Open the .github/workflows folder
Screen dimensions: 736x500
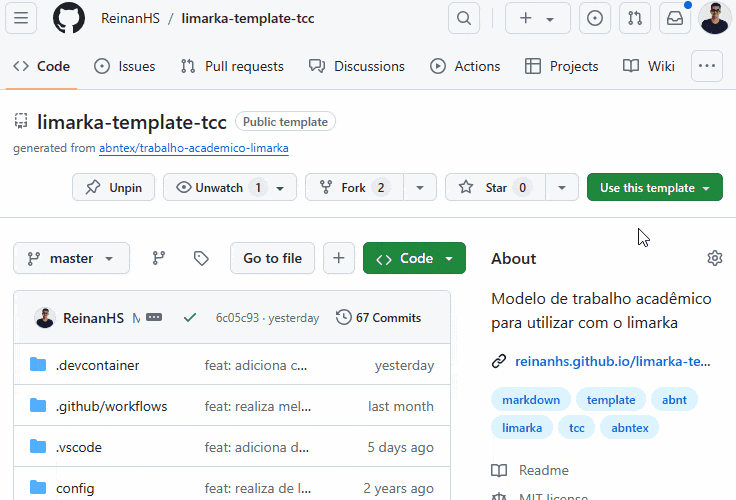click(x=111, y=406)
